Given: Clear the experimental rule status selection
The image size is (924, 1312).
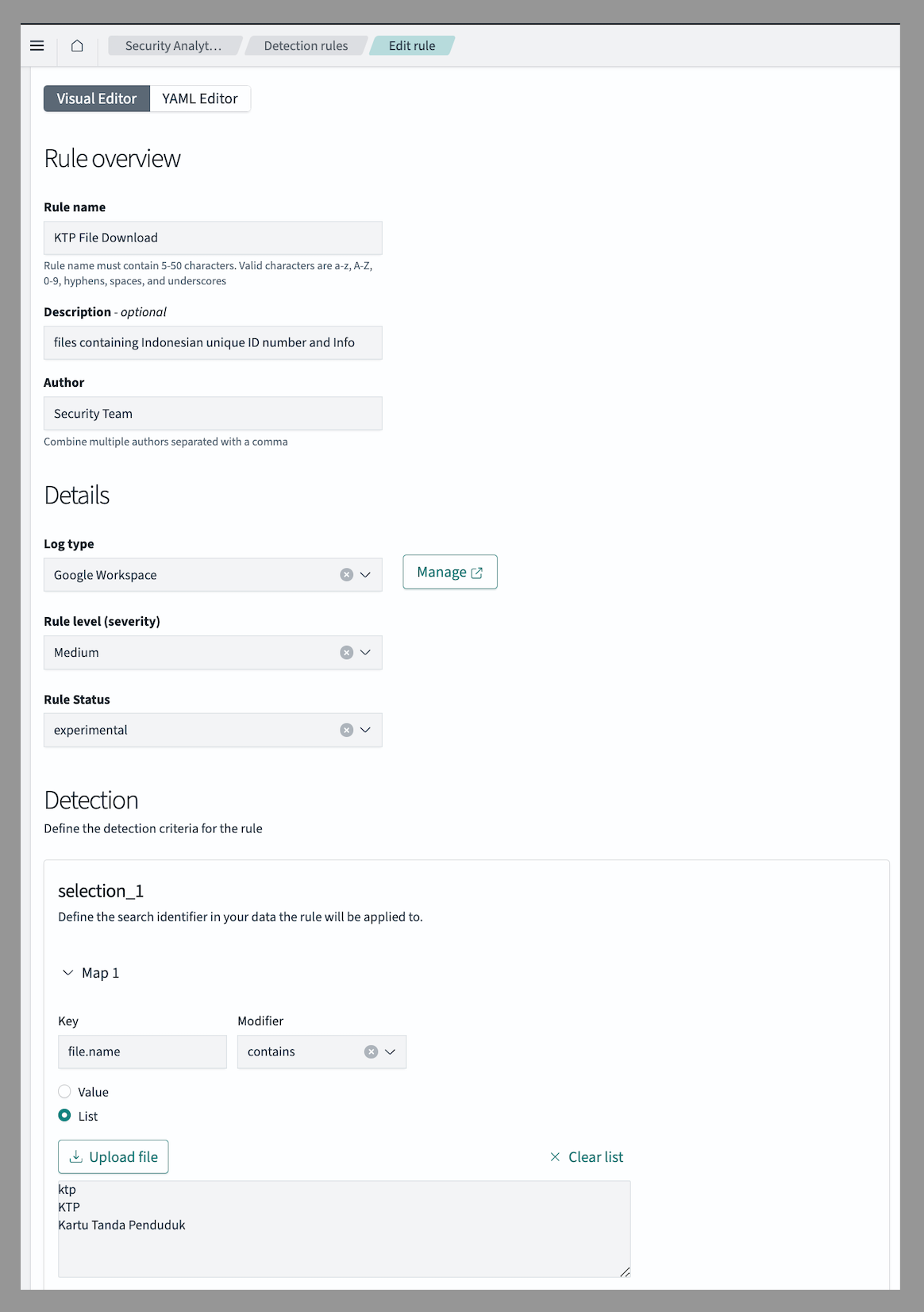Looking at the screenshot, I should point(346,731).
